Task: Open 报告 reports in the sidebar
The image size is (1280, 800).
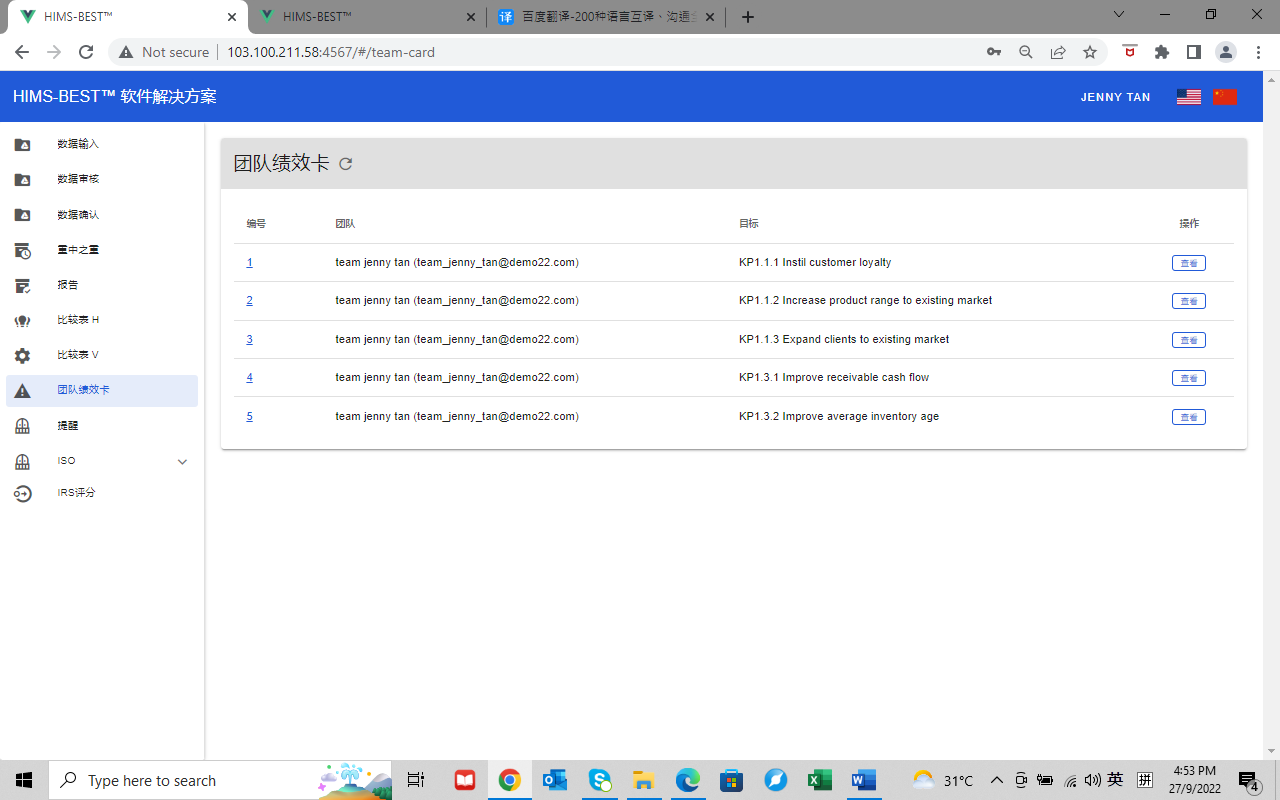Action: click(68, 285)
